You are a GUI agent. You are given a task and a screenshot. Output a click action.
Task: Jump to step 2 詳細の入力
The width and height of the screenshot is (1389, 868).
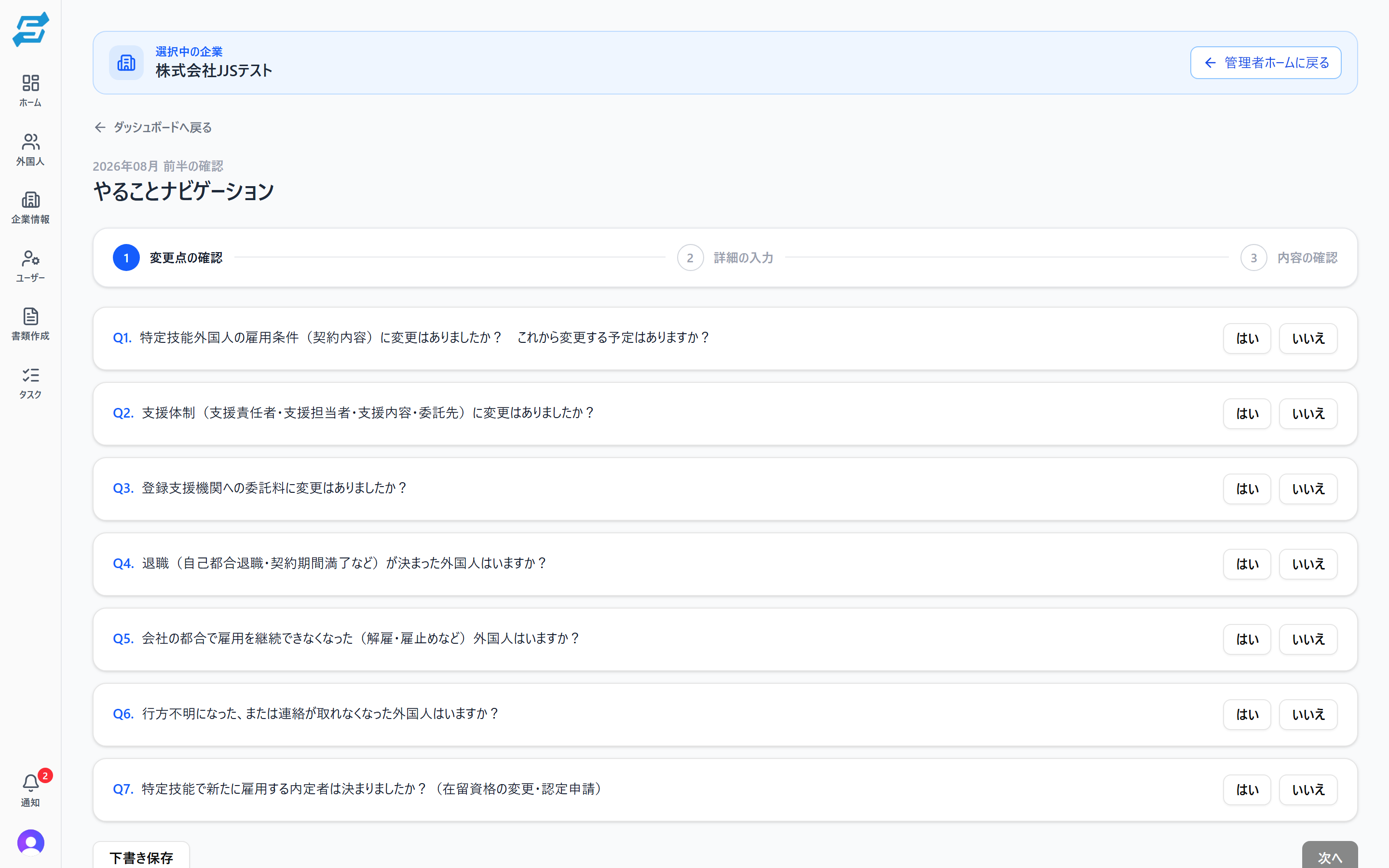(725, 258)
